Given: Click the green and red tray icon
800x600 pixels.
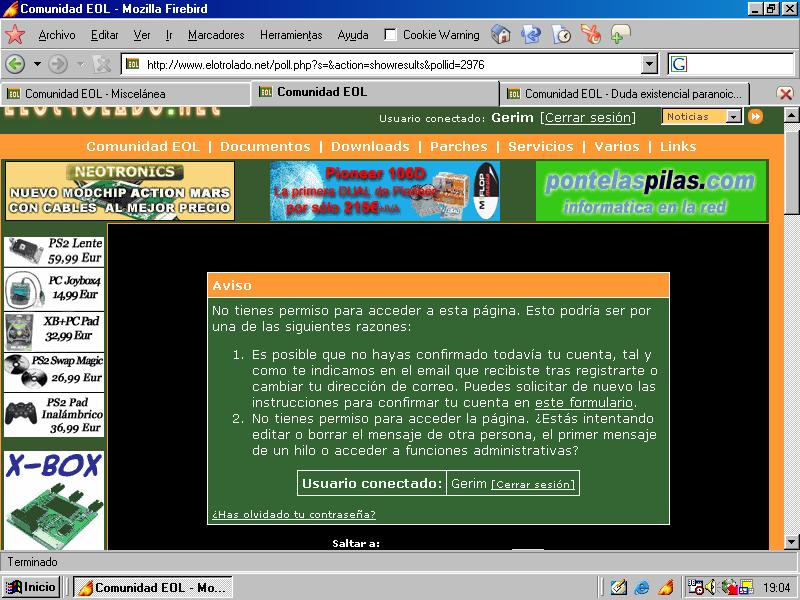Looking at the screenshot, I should pyautogui.click(x=729, y=587).
